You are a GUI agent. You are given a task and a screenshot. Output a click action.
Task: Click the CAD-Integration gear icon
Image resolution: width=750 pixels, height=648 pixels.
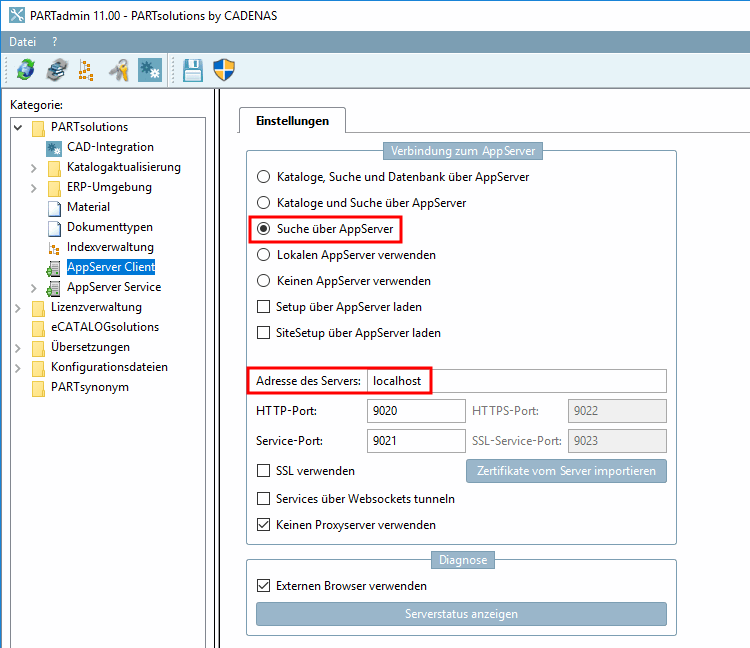pos(54,148)
